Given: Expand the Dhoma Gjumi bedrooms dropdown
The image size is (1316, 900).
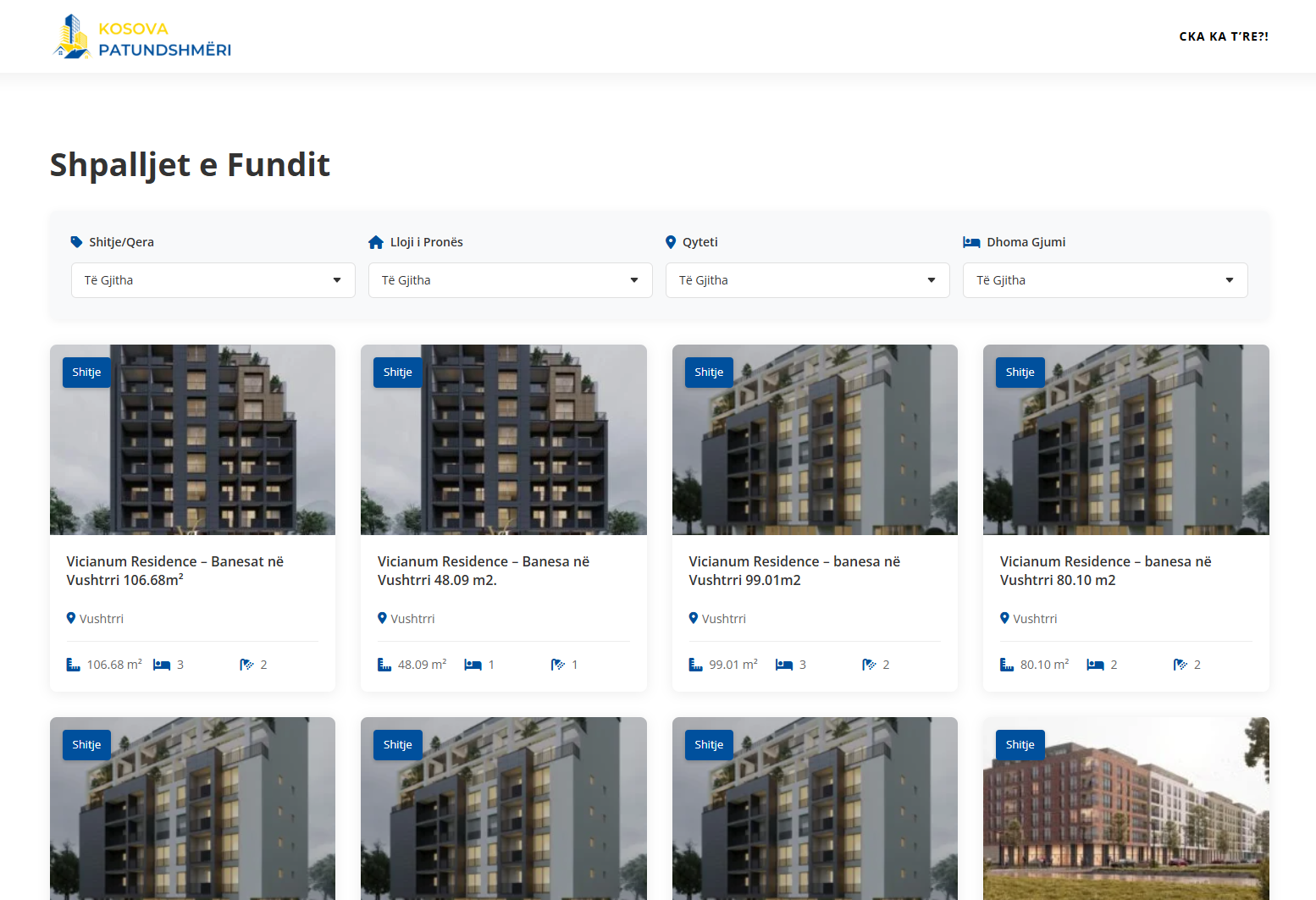Looking at the screenshot, I should pyautogui.click(x=1104, y=280).
